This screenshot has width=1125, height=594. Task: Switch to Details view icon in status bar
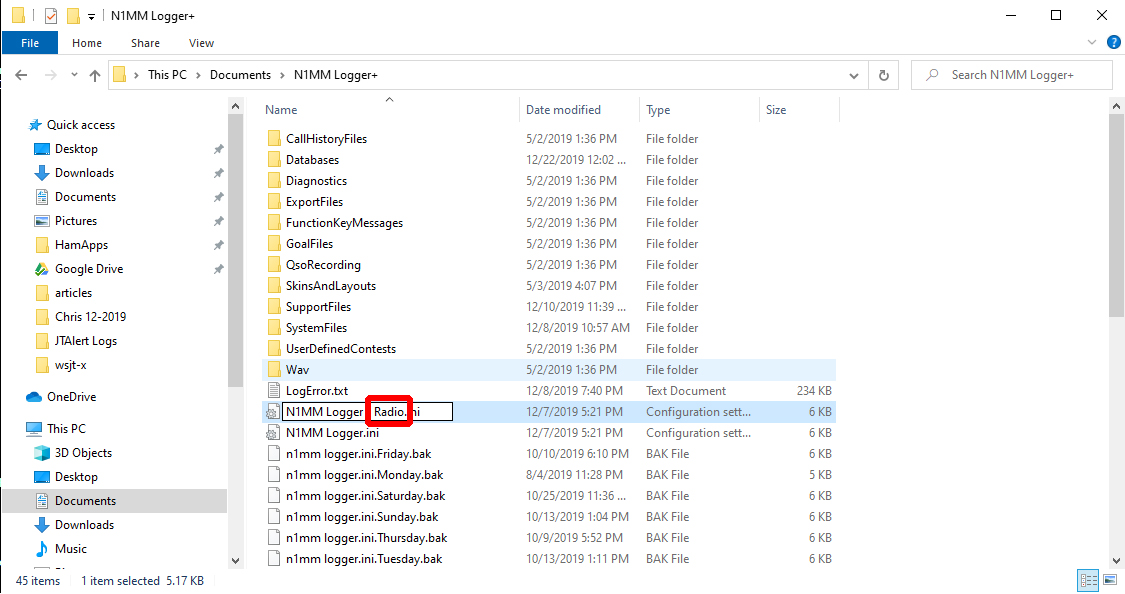[1088, 580]
